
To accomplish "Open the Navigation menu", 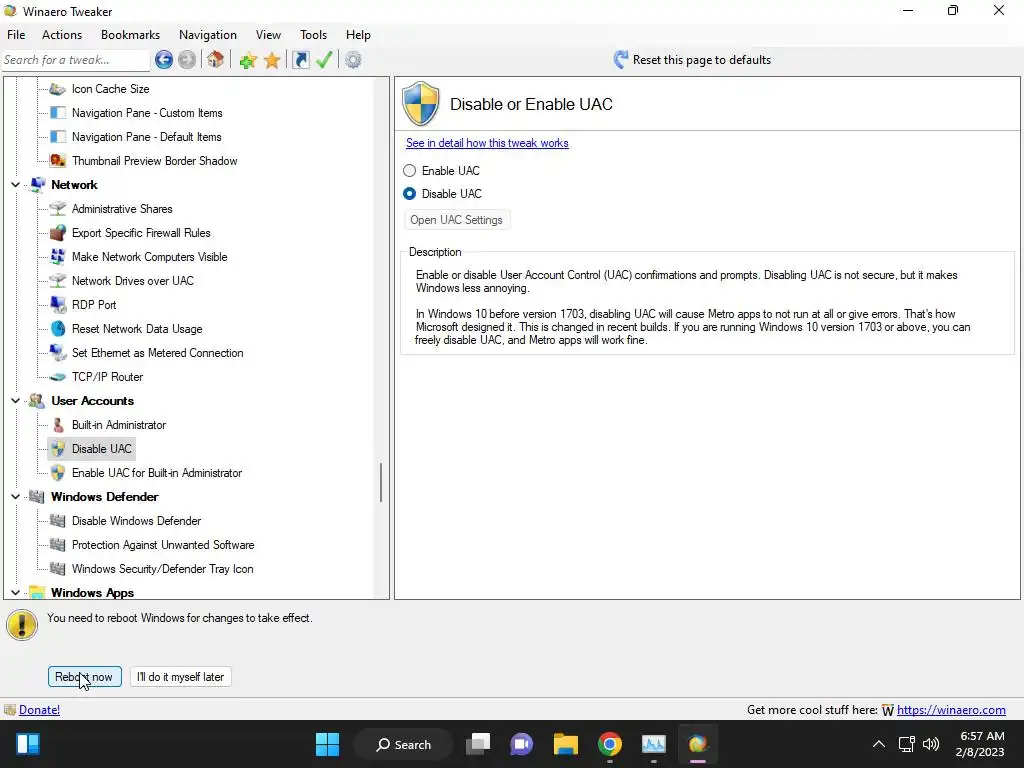I will pos(208,35).
